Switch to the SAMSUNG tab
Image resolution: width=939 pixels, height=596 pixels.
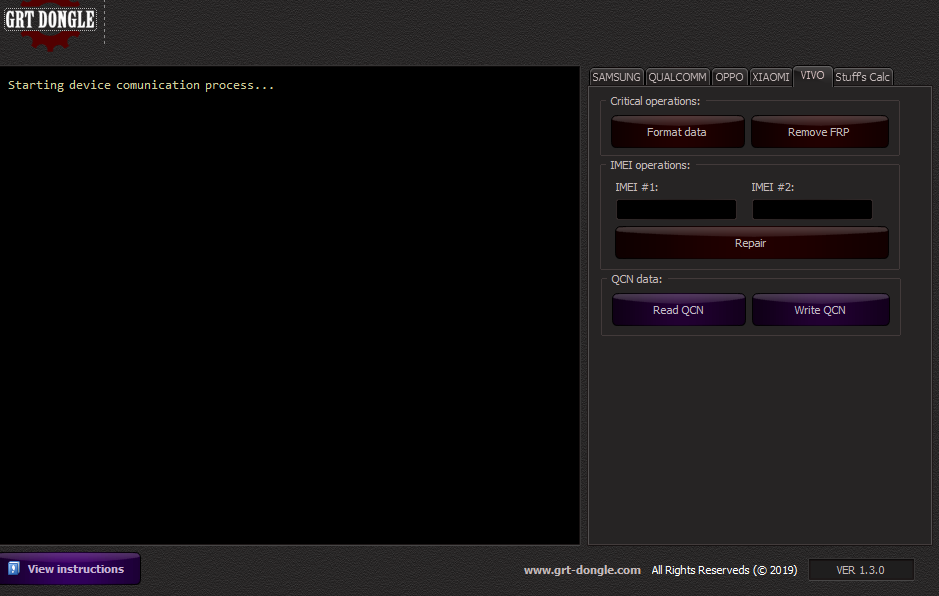coord(616,77)
